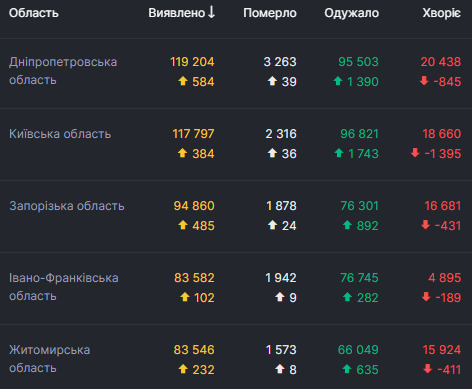The image size is (472, 389).
Task: Click the green up arrow beside 892
Action: [x=347, y=225]
